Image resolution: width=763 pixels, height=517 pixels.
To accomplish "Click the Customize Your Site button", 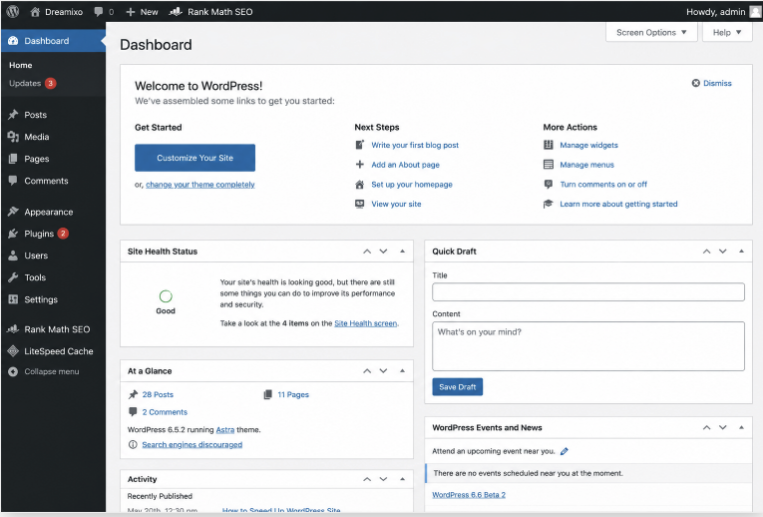I will (195, 158).
